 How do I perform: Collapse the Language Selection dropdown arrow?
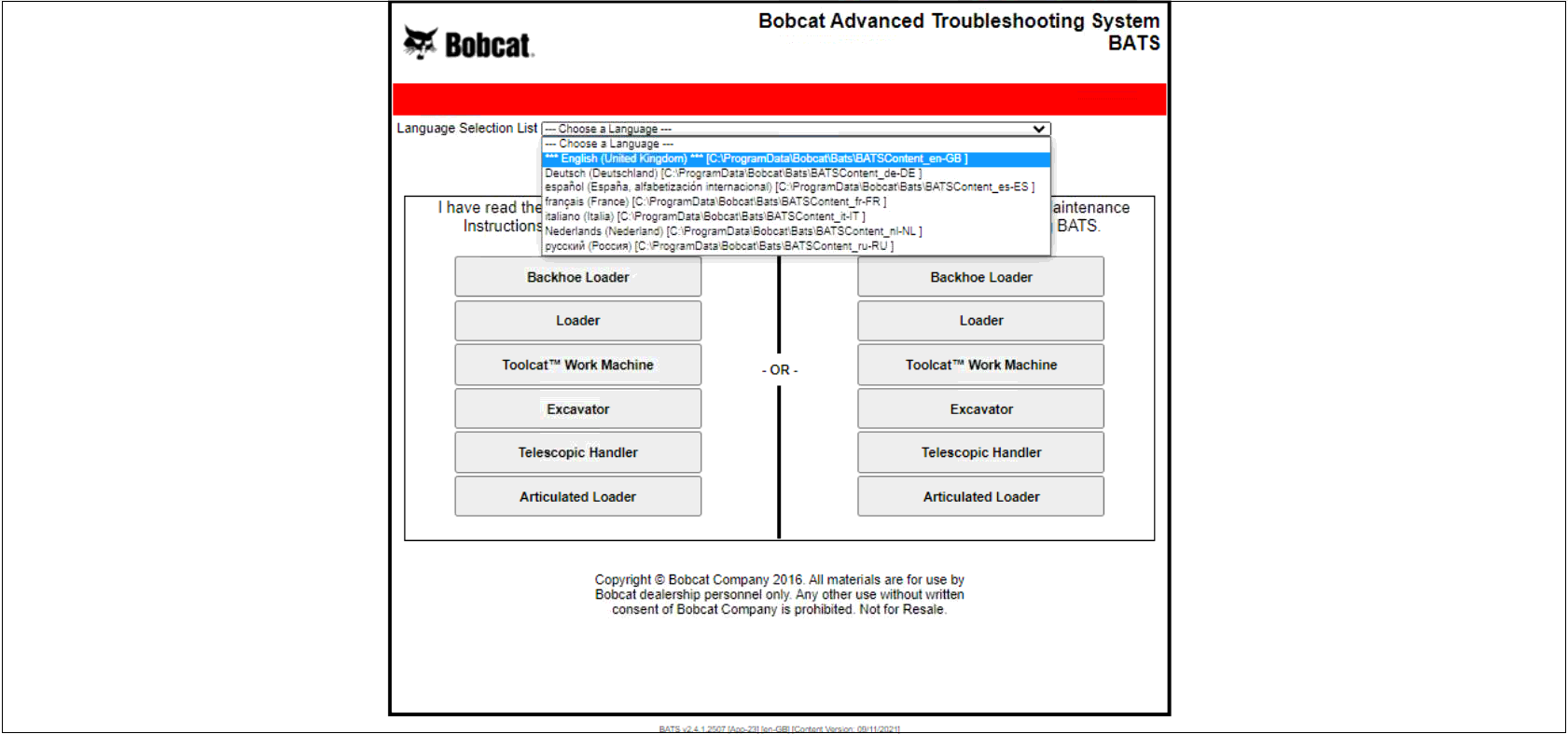tap(1038, 130)
